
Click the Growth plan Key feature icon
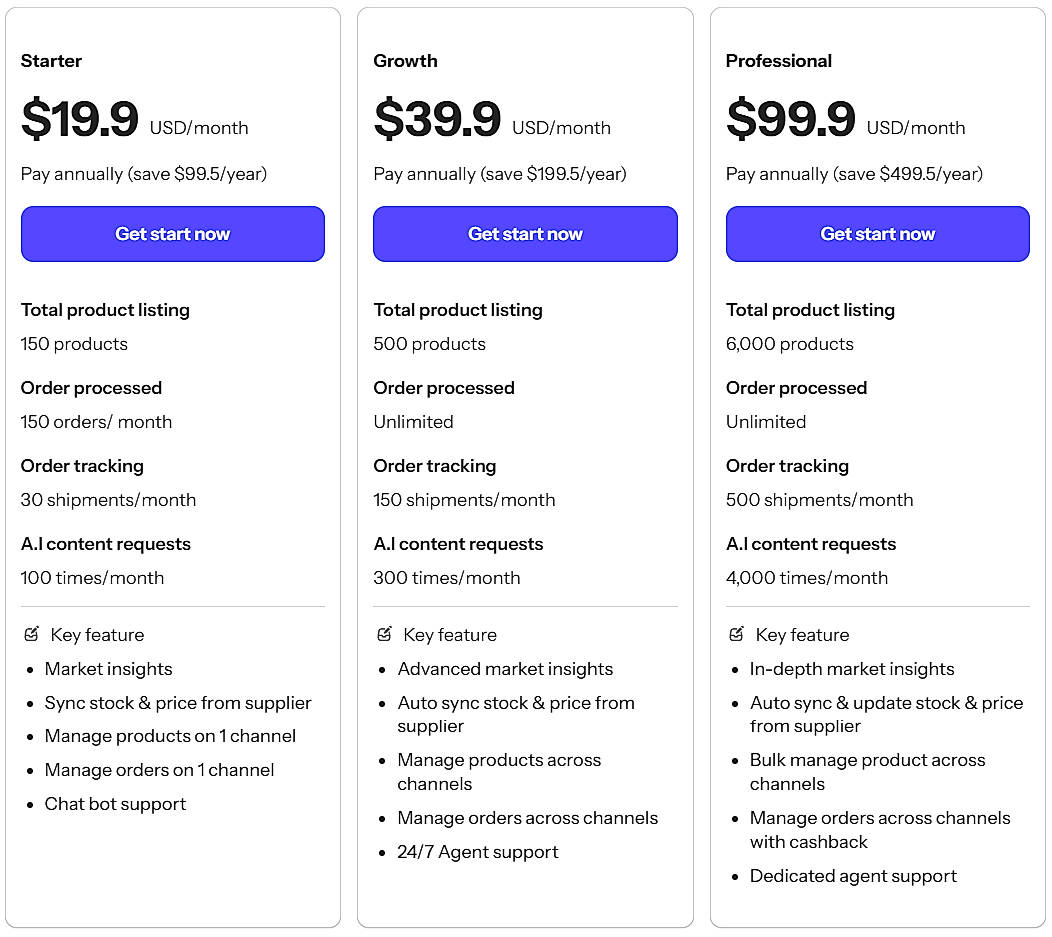click(x=384, y=634)
